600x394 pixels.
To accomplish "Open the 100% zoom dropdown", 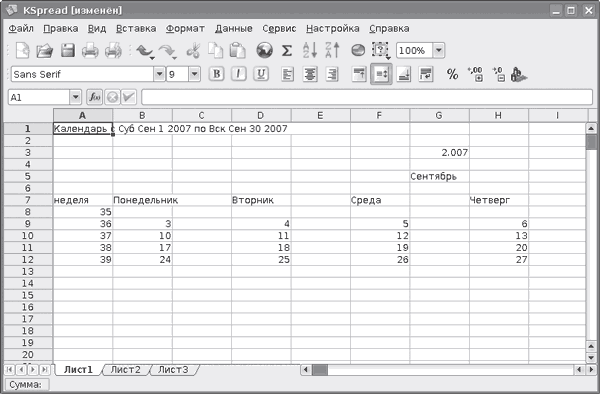I will (x=439, y=50).
